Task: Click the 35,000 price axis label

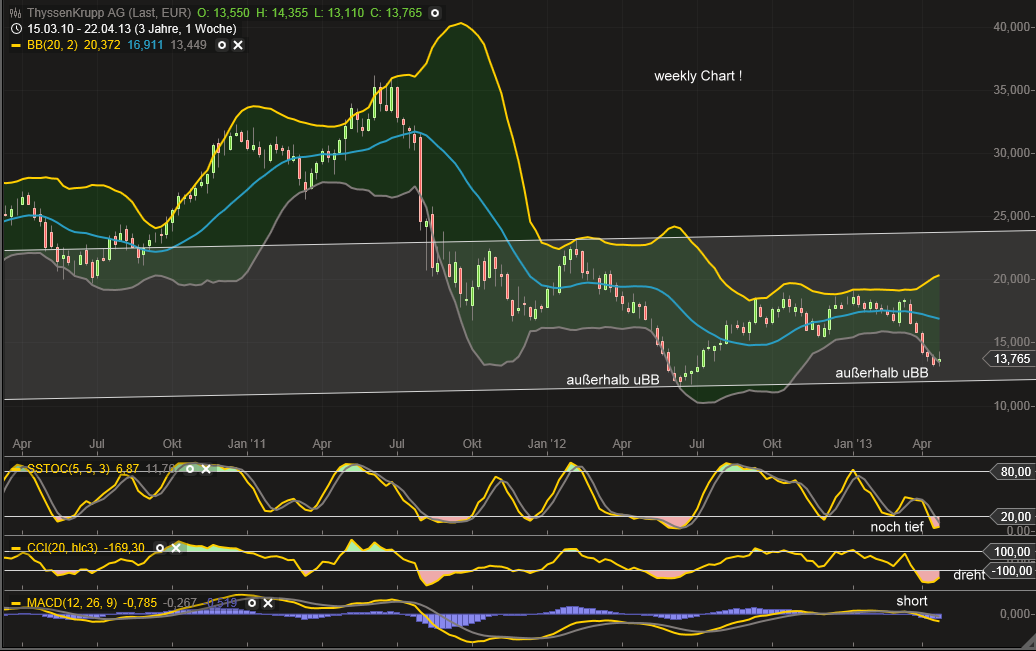Action: pyautogui.click(x=1012, y=90)
